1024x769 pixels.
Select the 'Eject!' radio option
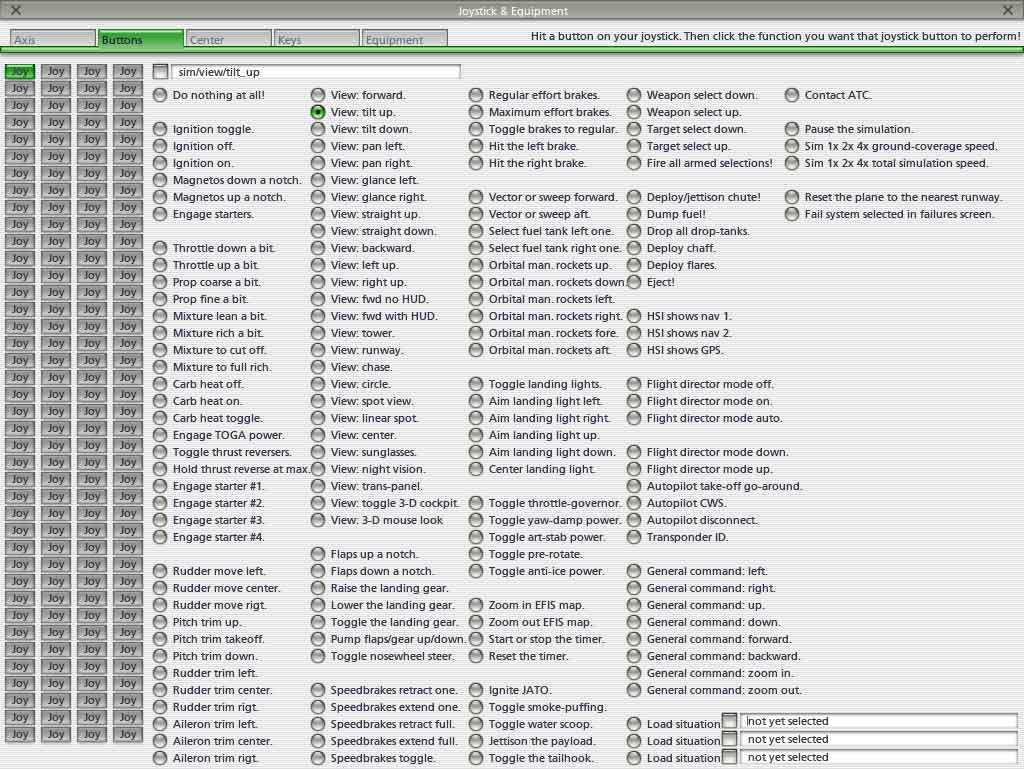point(634,282)
